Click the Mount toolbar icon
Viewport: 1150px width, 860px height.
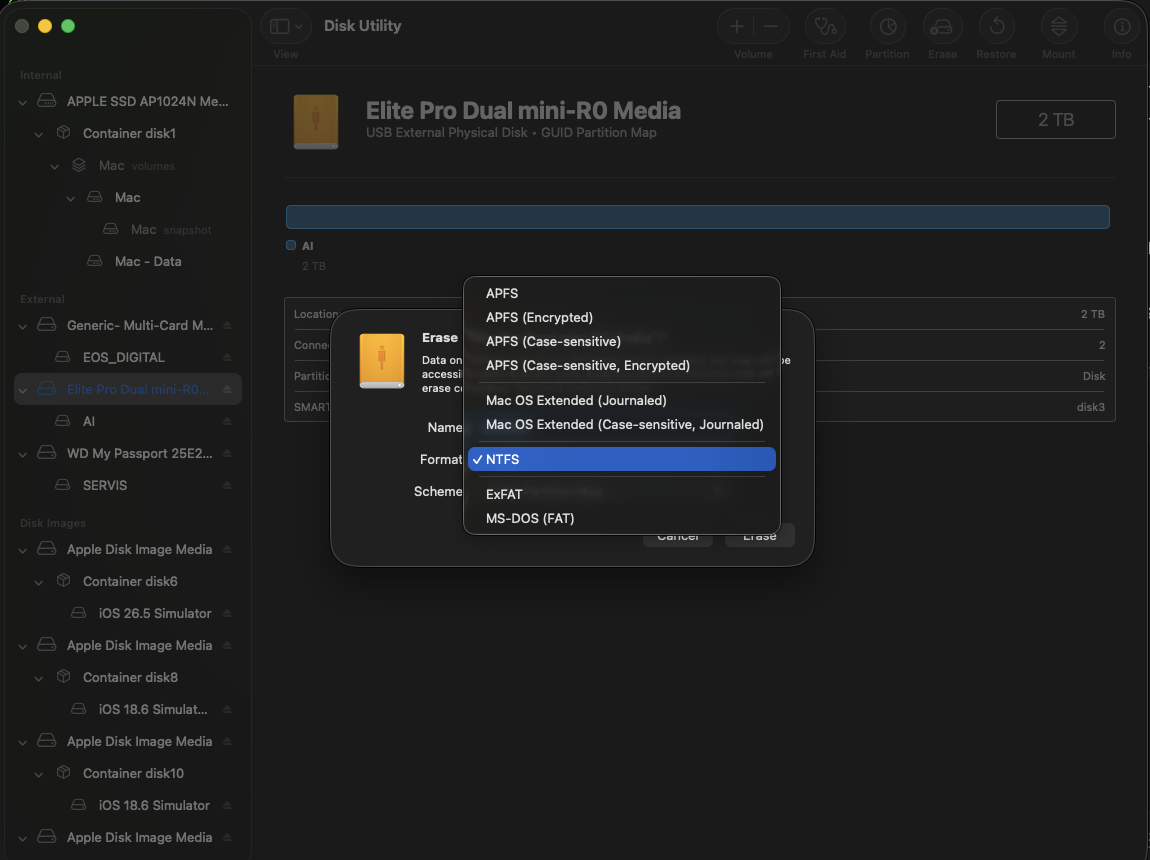click(1059, 26)
